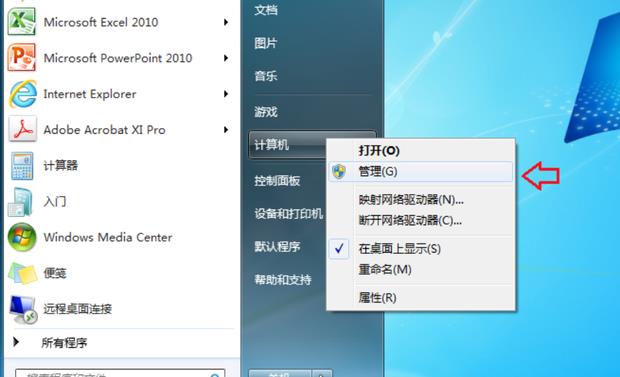Screen dimensions: 620x377
Task: Click the shield icon beside 管理(G)
Action: pyautogui.click(x=339, y=172)
